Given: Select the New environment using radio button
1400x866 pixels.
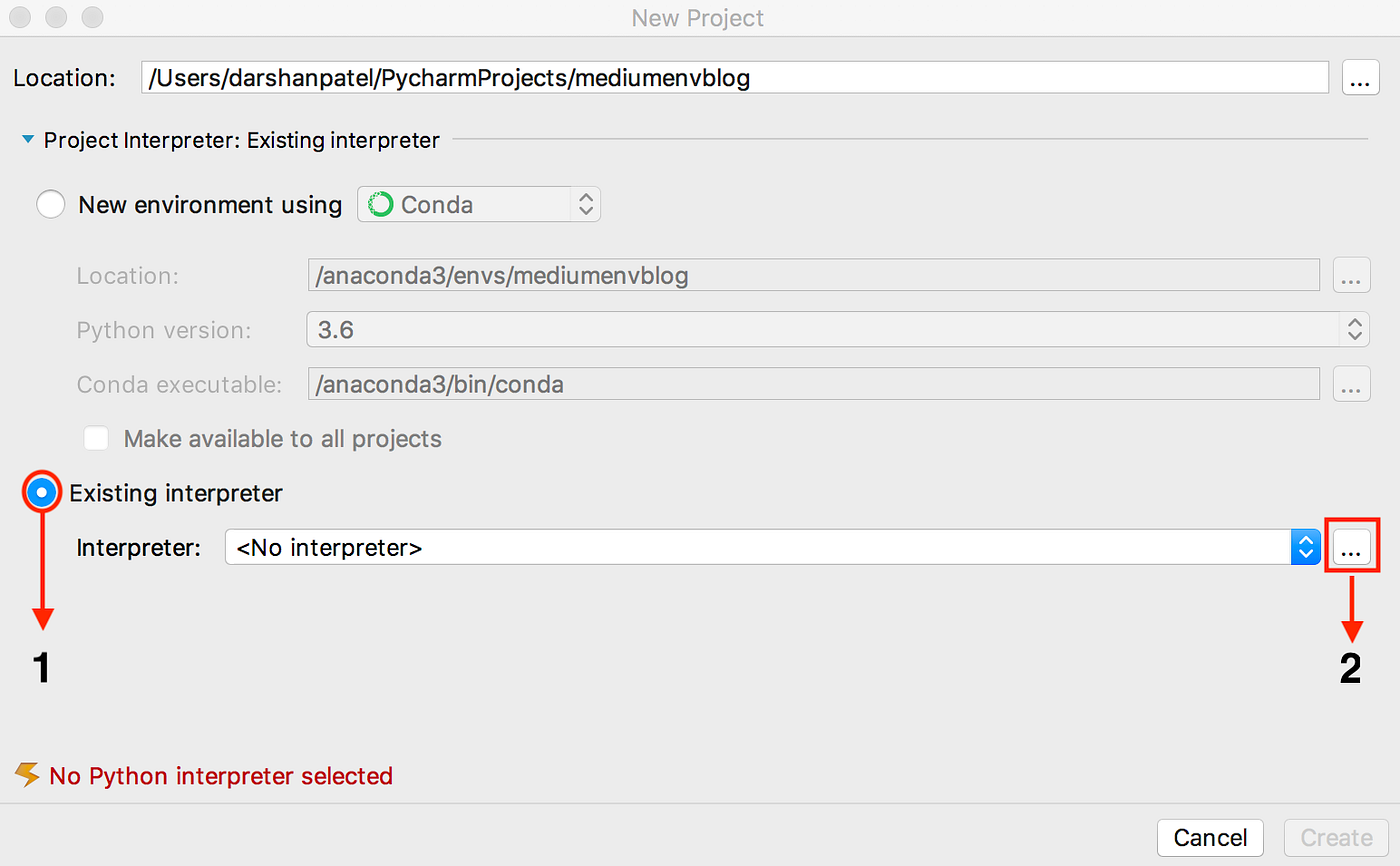Looking at the screenshot, I should point(50,204).
